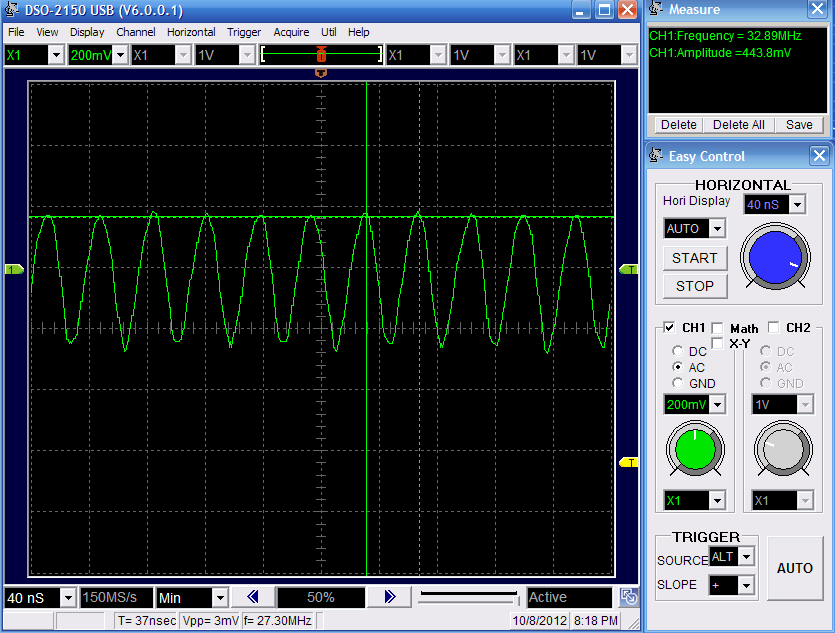The width and height of the screenshot is (835, 633).
Task: Select GND coupling for CH1
Action: 679,383
